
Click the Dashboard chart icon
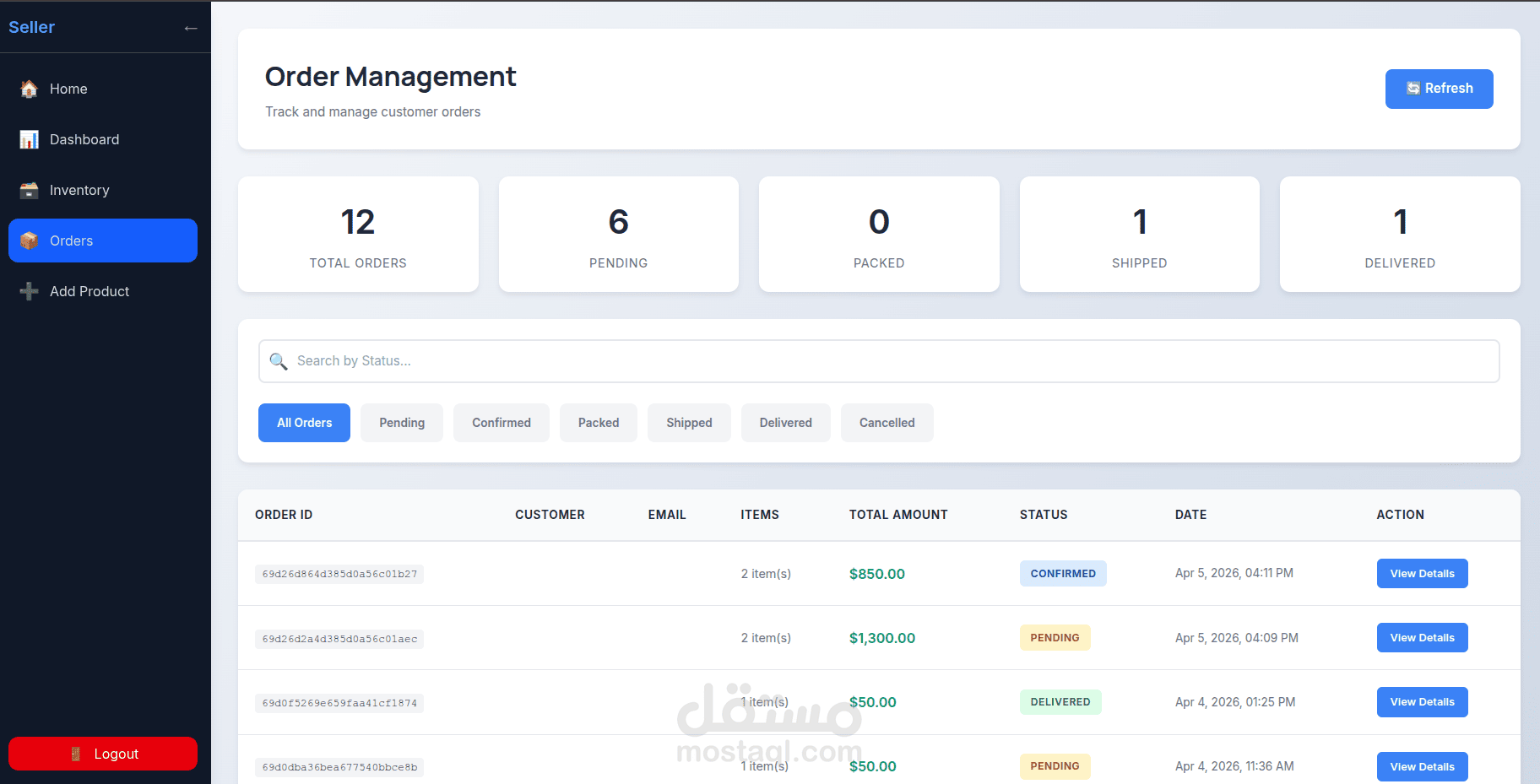[x=30, y=139]
